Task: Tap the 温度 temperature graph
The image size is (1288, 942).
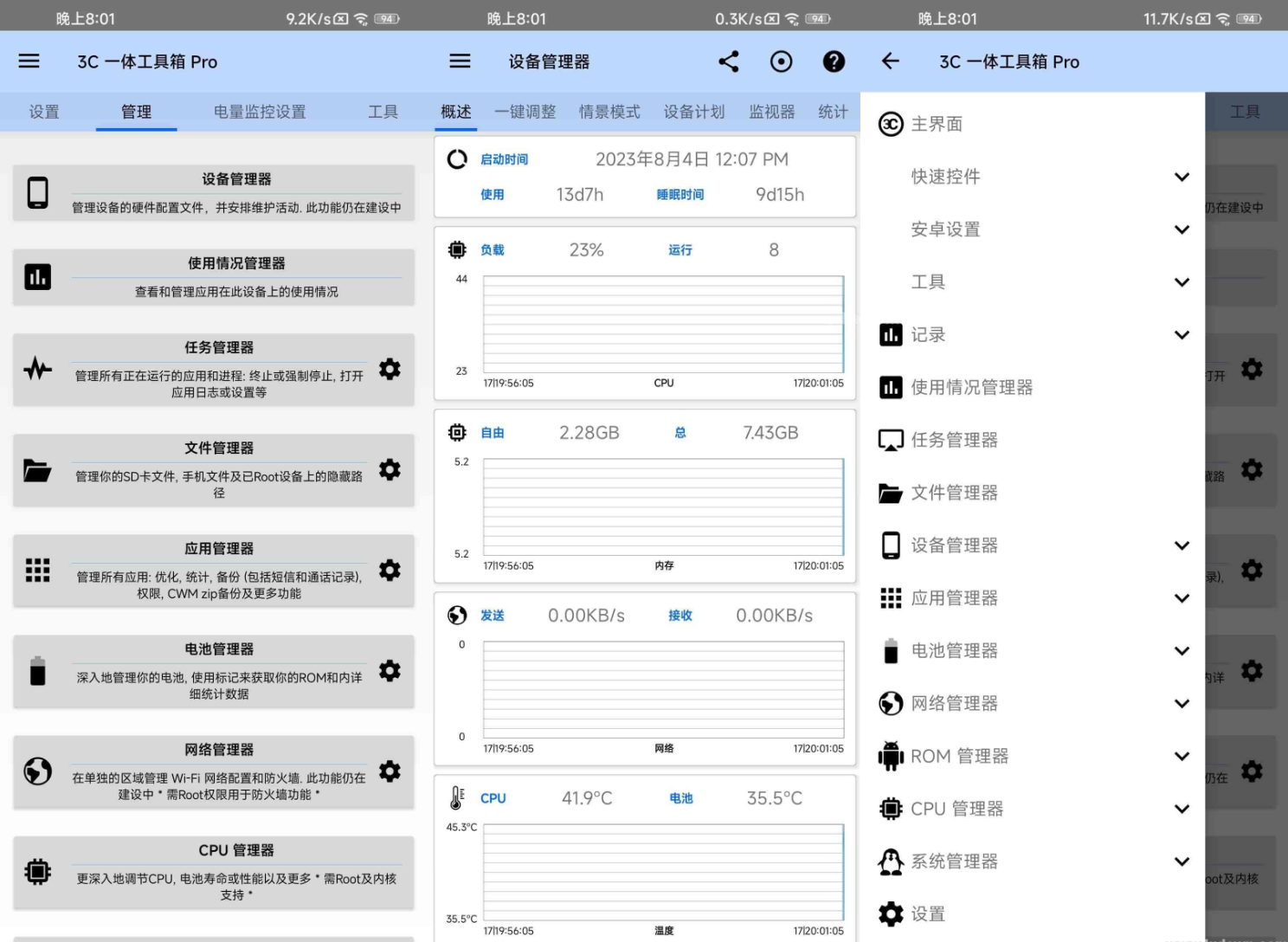Action: point(663,872)
